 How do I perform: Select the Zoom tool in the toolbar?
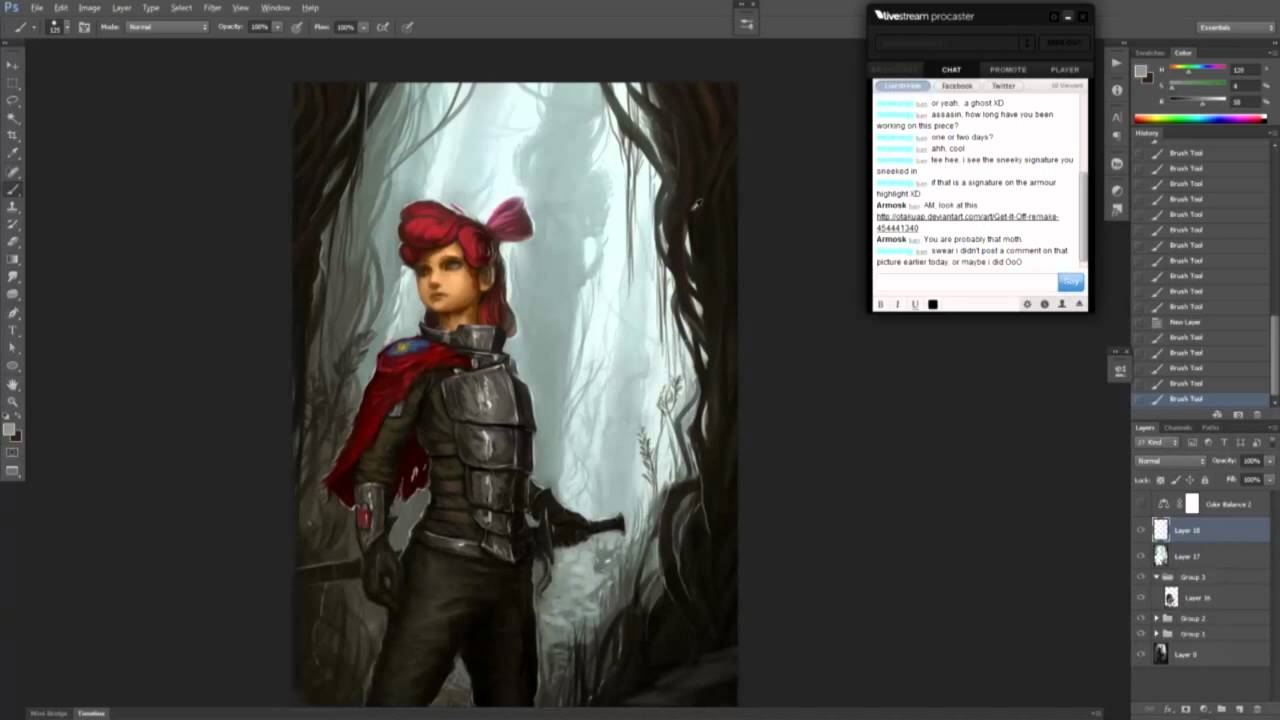(x=13, y=401)
